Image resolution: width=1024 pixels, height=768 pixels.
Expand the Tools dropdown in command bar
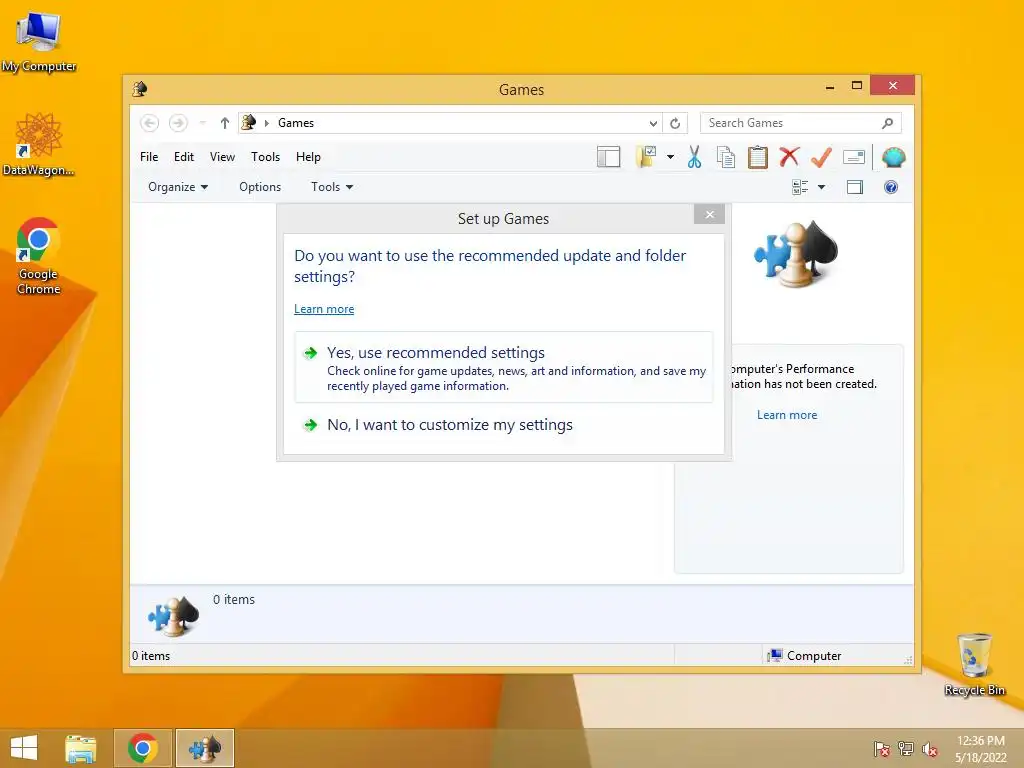click(332, 187)
